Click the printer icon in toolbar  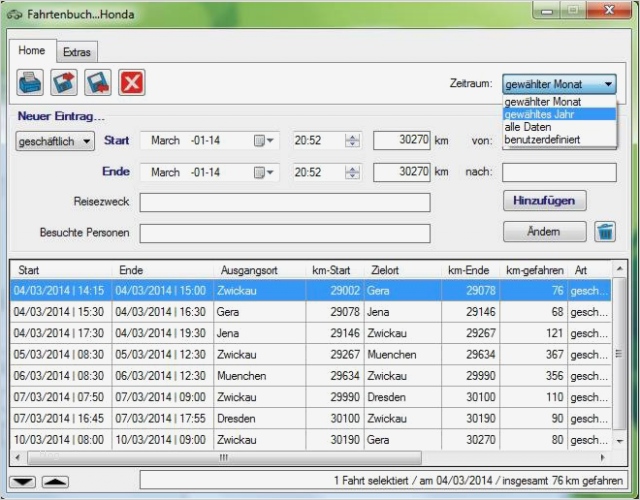tap(30, 82)
